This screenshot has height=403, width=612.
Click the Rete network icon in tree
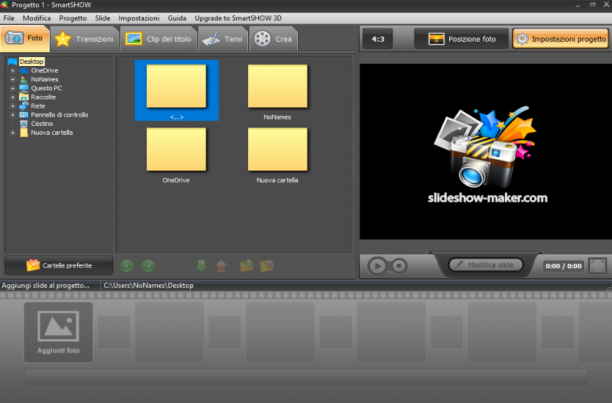pyautogui.click(x=24, y=106)
